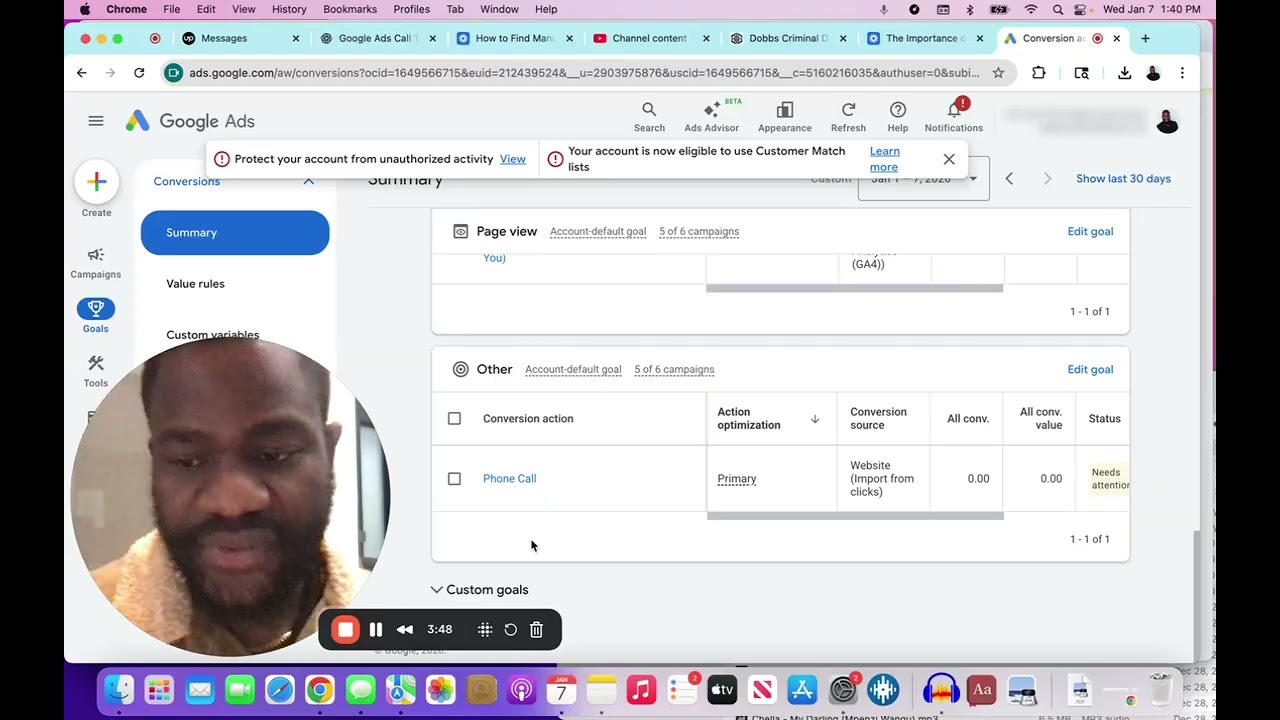This screenshot has width=1280, height=720.
Task: Stop the screen recording
Action: tap(346, 630)
